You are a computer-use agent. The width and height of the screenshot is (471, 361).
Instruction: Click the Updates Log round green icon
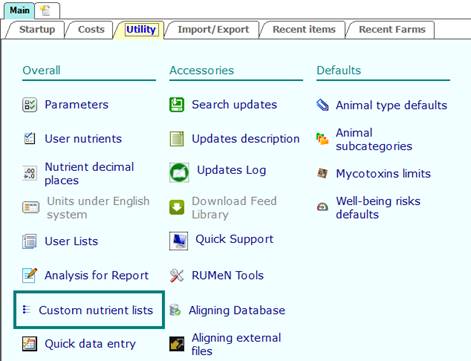(x=179, y=172)
